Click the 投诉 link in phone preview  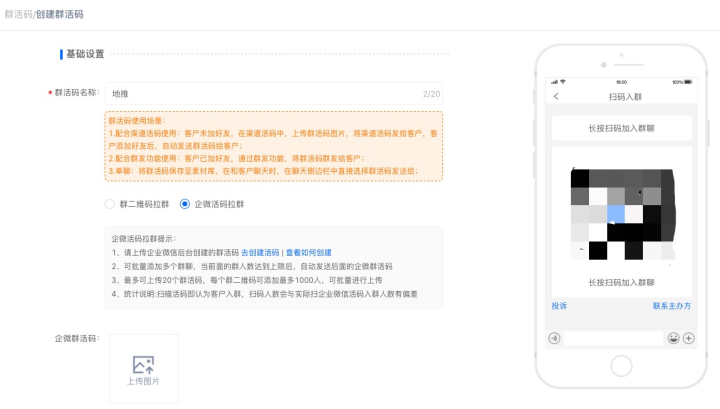click(559, 306)
